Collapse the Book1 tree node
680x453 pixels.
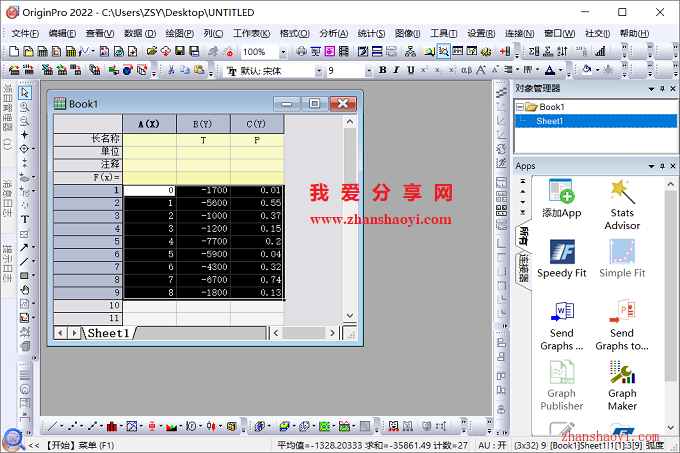pos(520,107)
